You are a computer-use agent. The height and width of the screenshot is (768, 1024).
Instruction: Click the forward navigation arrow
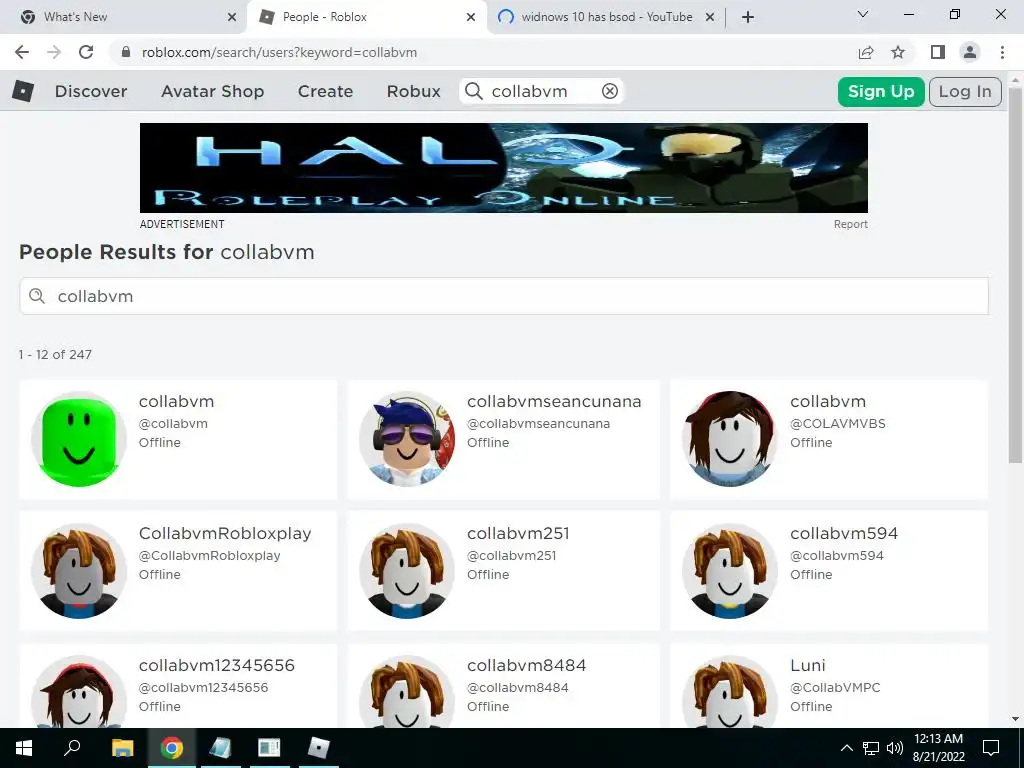(x=54, y=52)
